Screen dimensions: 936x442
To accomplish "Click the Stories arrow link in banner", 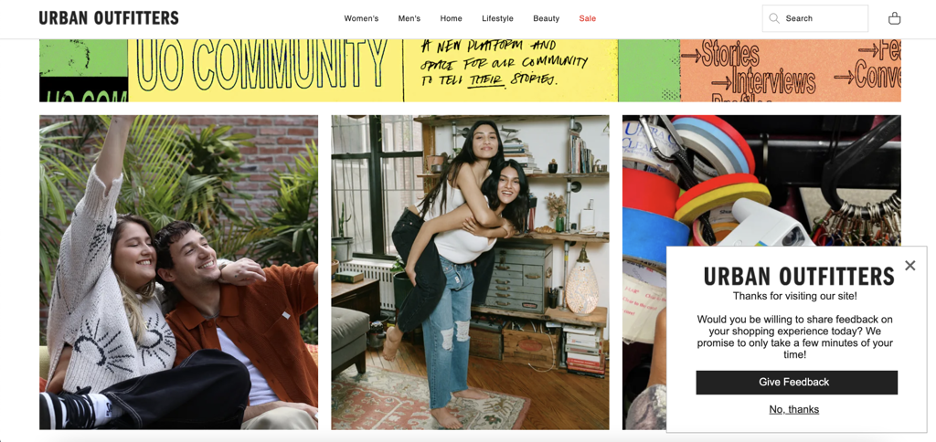I will pos(721,55).
